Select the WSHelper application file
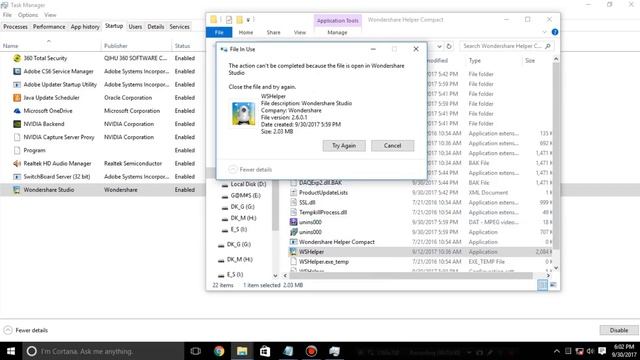The image size is (640, 360). tap(420, 252)
